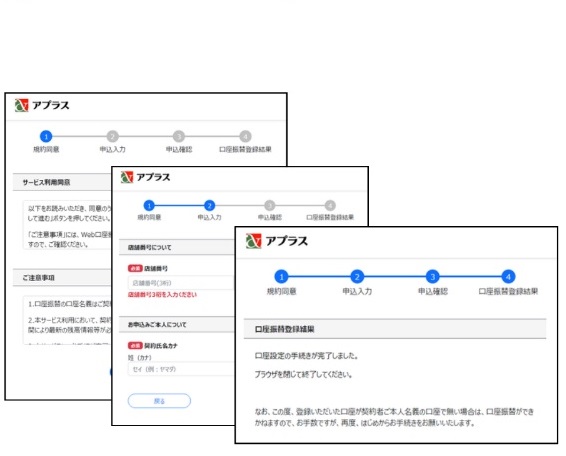Click grey step 4 circle in middle window
This screenshot has height=456, width=566.
[x=330, y=205]
